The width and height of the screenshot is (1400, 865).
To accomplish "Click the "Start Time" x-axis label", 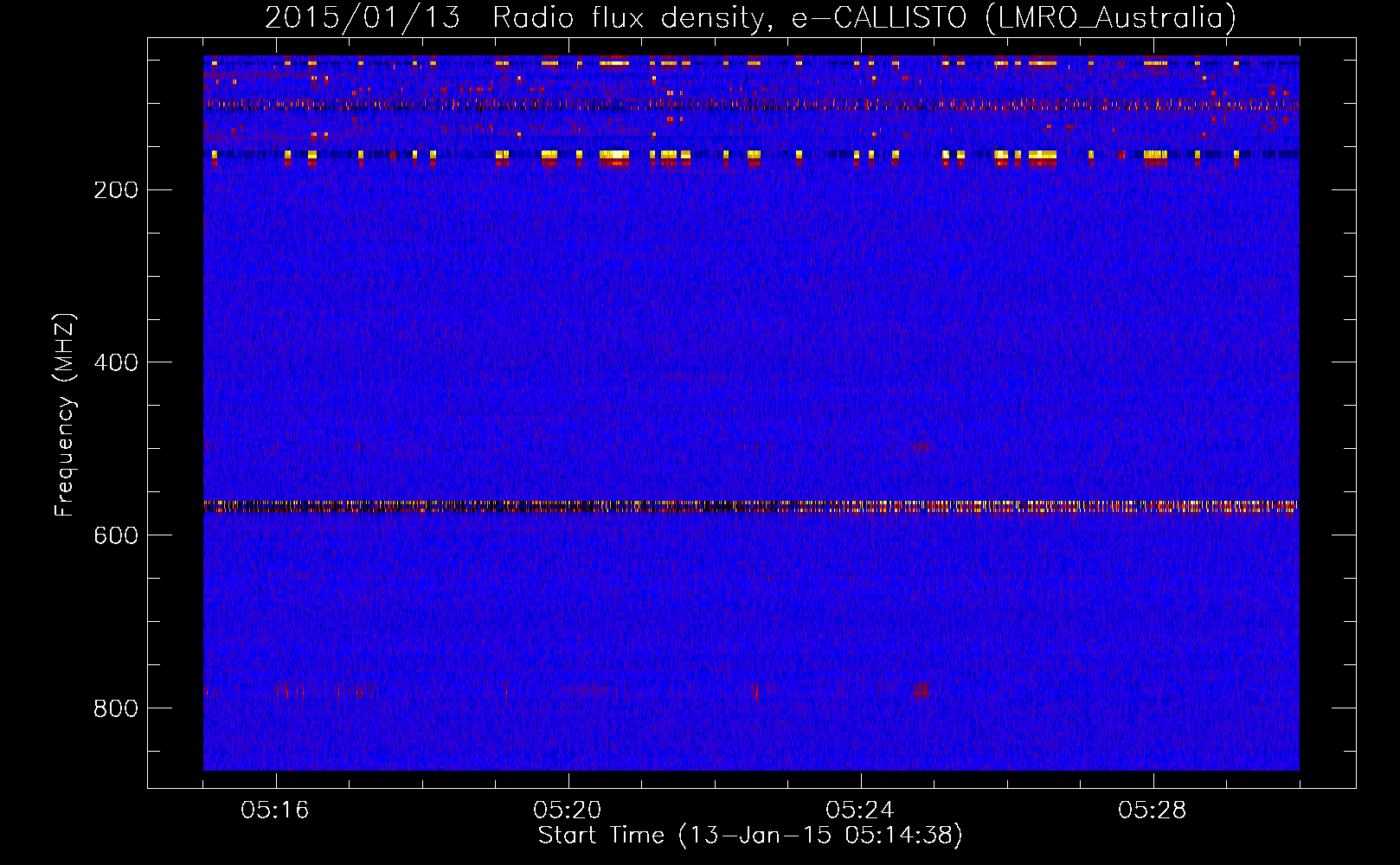I will pos(750,836).
